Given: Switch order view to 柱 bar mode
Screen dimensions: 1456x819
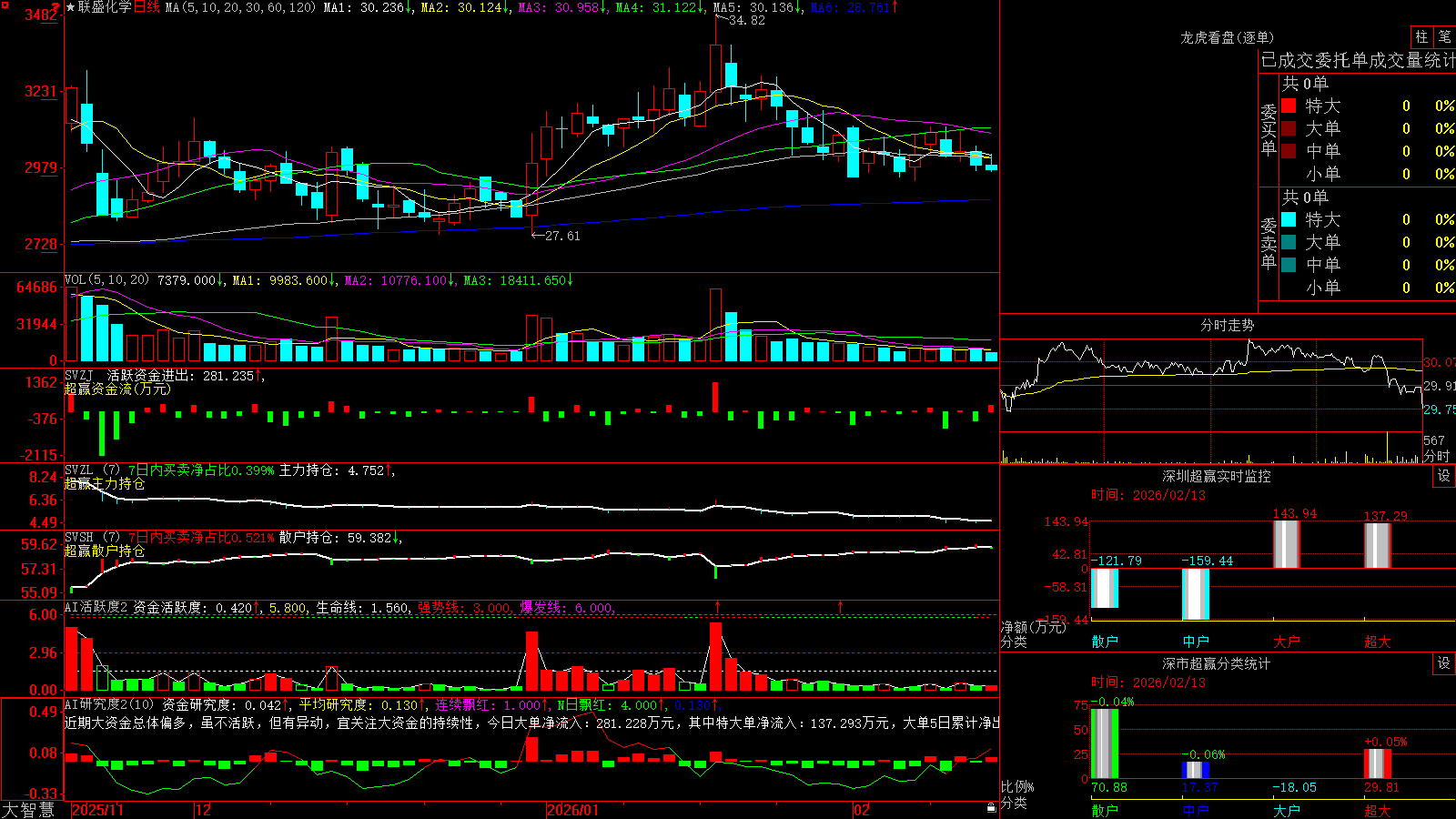Looking at the screenshot, I should 1421,37.
